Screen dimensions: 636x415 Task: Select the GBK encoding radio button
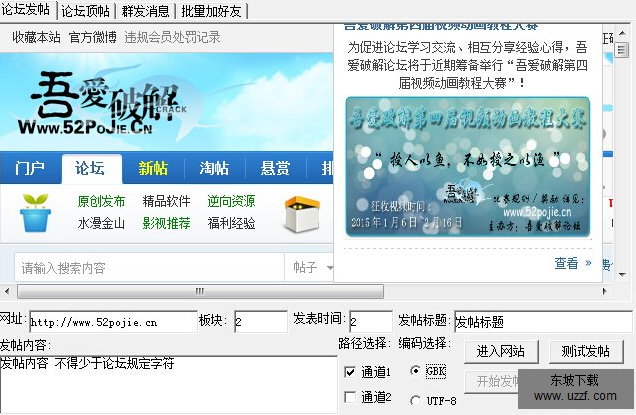pos(415,371)
